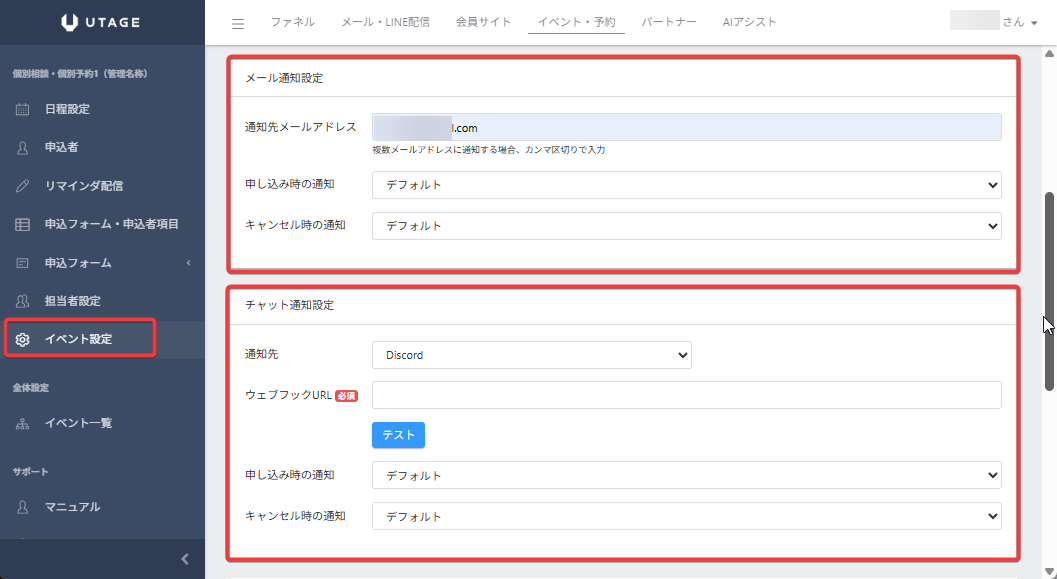
Task: Click the ウェブフックURL input field
Action: click(686, 395)
